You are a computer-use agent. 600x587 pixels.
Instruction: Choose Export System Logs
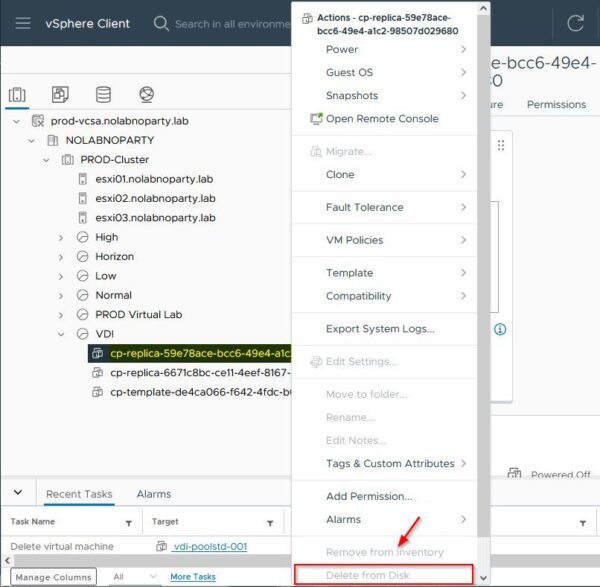[385, 329]
